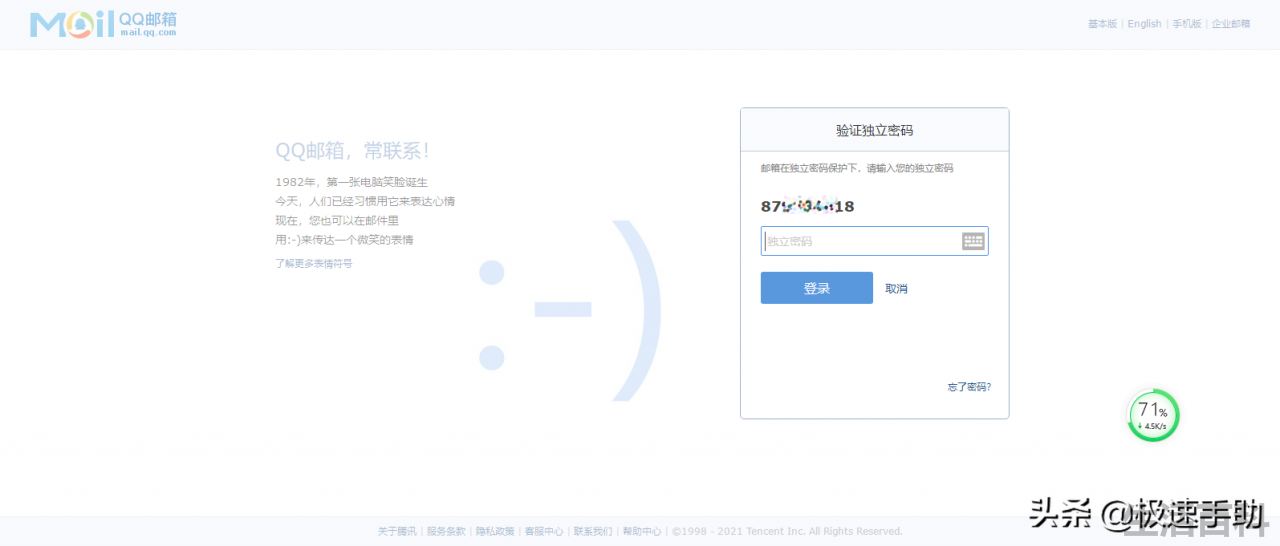Screen dimensions: 1280x546
Task: Open 客服中心 footer link
Action: [544, 532]
